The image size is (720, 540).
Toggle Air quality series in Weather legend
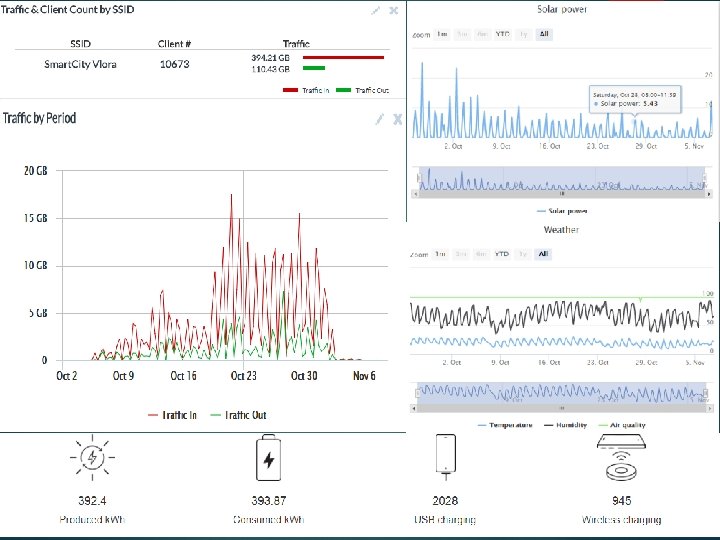tap(622, 425)
